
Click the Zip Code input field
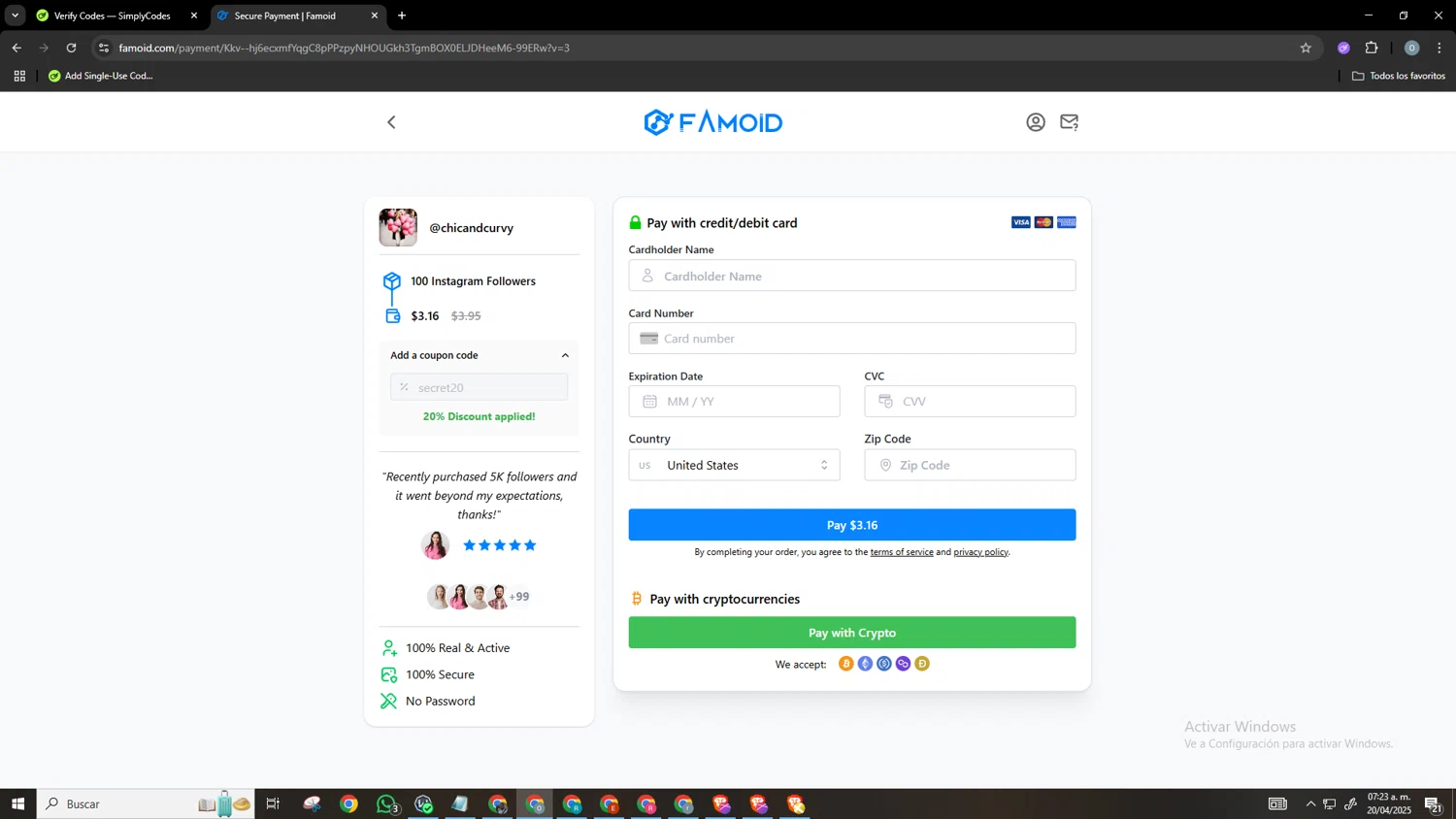tap(970, 465)
